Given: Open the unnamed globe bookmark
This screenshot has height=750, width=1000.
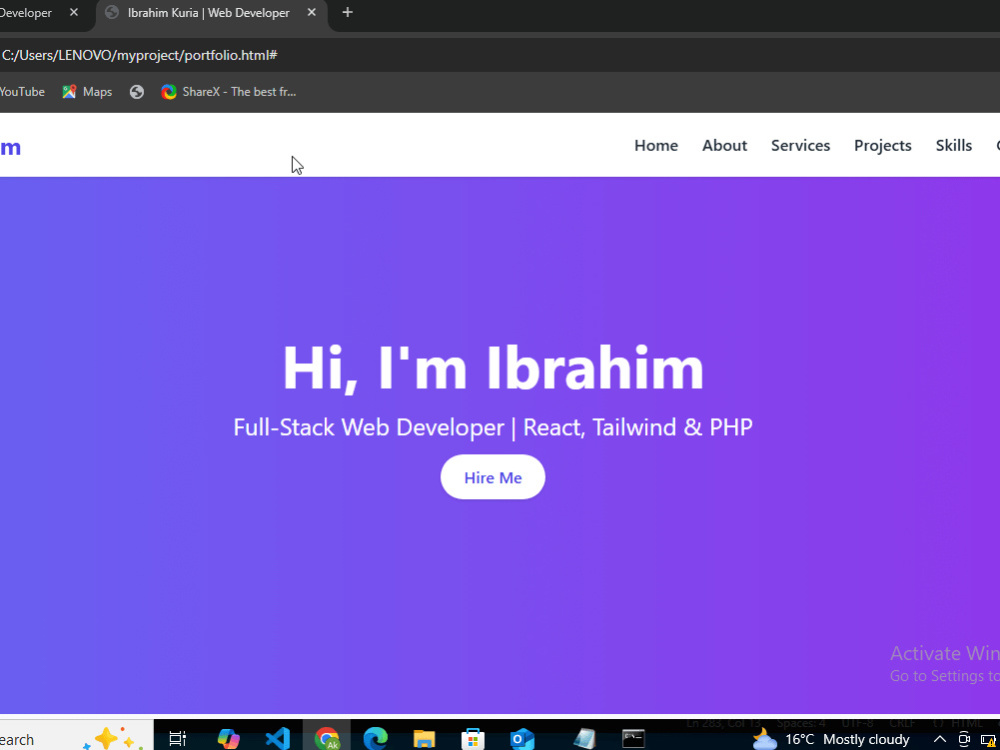Looking at the screenshot, I should tap(136, 92).
